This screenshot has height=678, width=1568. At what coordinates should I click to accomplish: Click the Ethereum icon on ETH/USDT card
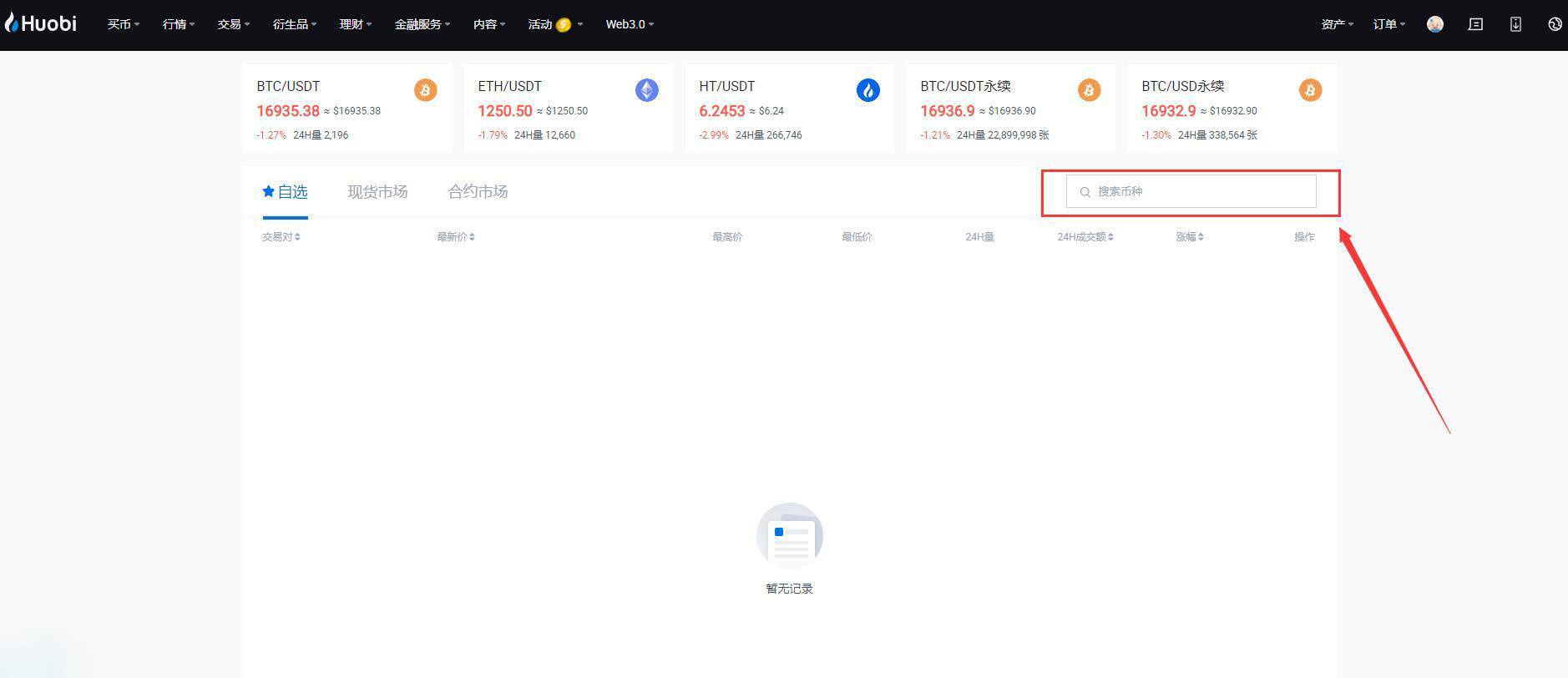pyautogui.click(x=646, y=90)
